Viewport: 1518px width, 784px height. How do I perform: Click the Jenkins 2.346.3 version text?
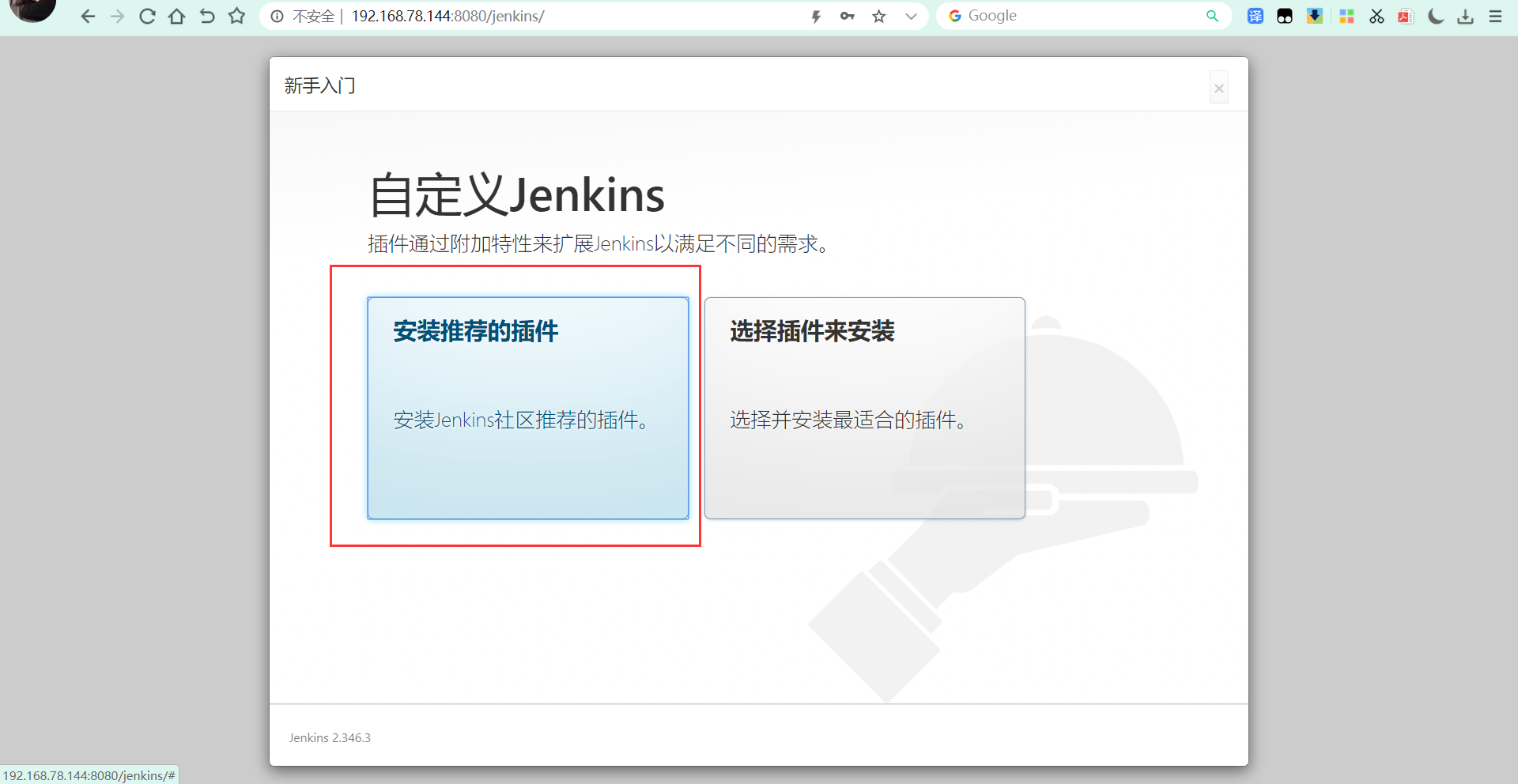coord(330,738)
